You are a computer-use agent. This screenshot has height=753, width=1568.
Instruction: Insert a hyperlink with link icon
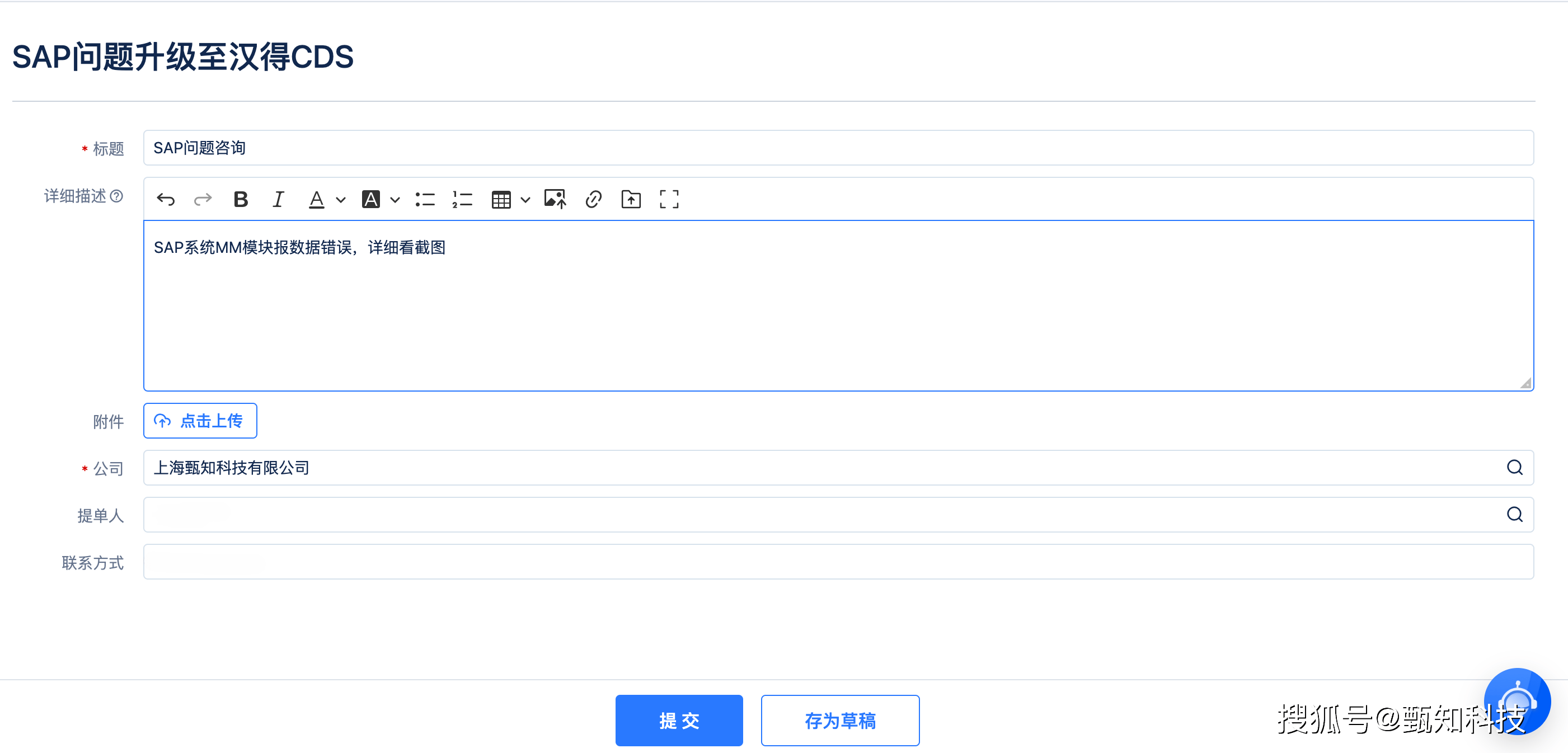pos(594,200)
